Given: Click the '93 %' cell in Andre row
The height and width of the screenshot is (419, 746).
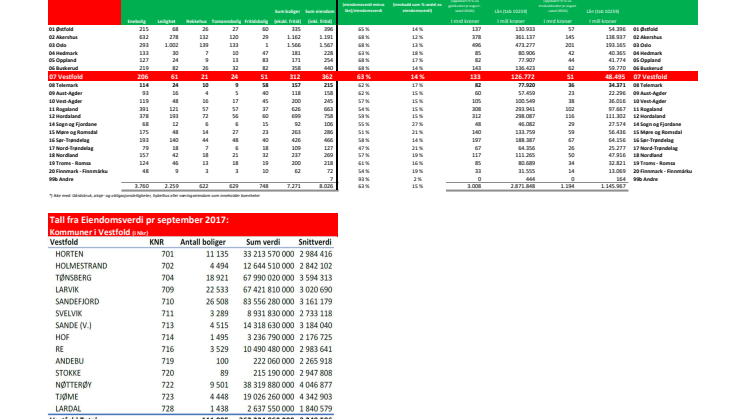Looking at the screenshot, I should pyautogui.click(x=363, y=179).
